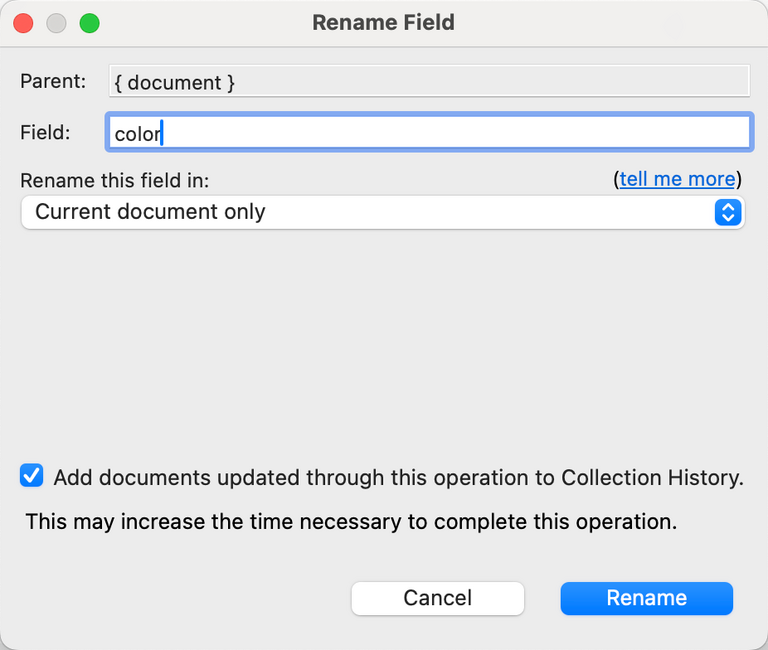
Task: Minimize the window using the yellow button
Action: pyautogui.click(x=56, y=23)
